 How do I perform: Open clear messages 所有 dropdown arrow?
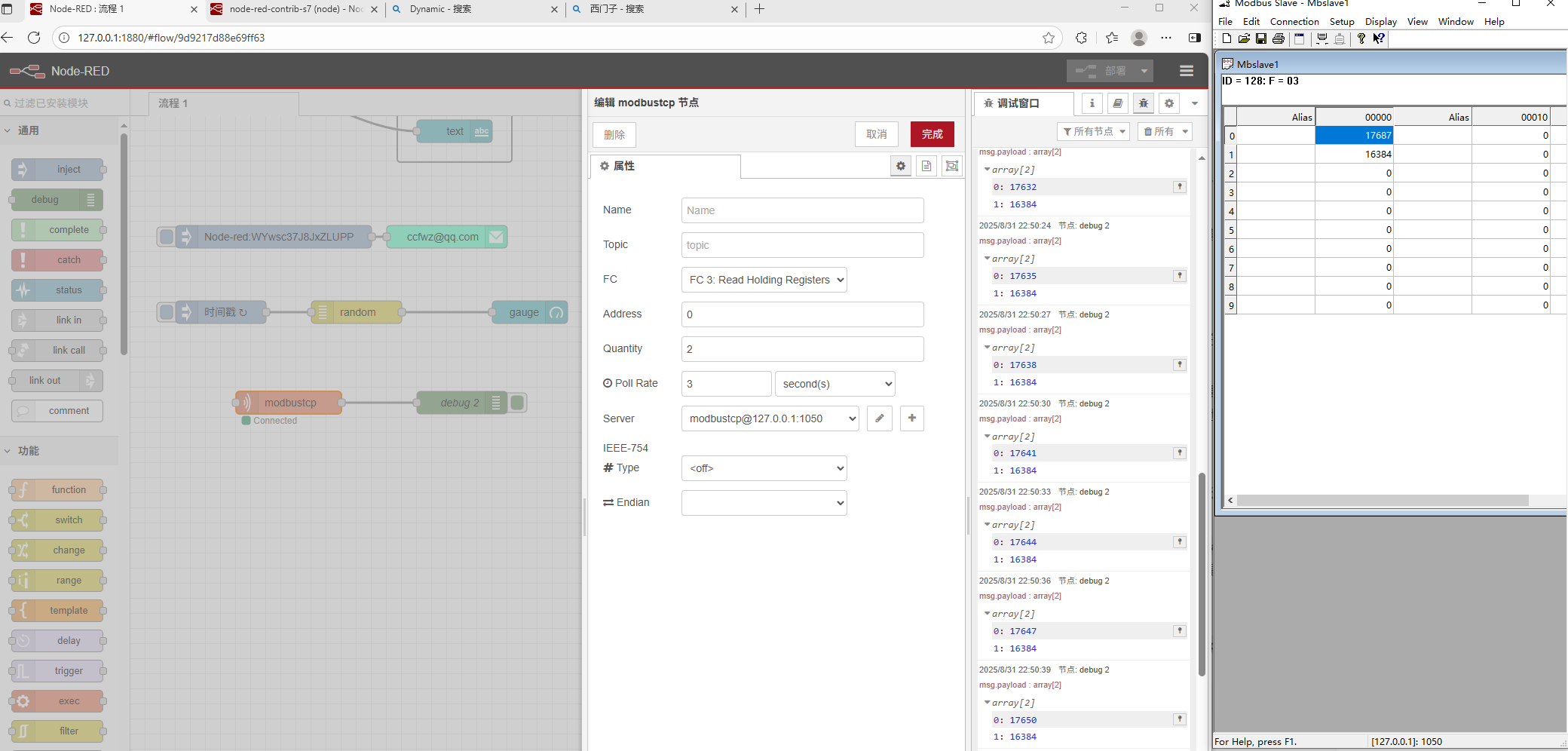pos(1185,131)
